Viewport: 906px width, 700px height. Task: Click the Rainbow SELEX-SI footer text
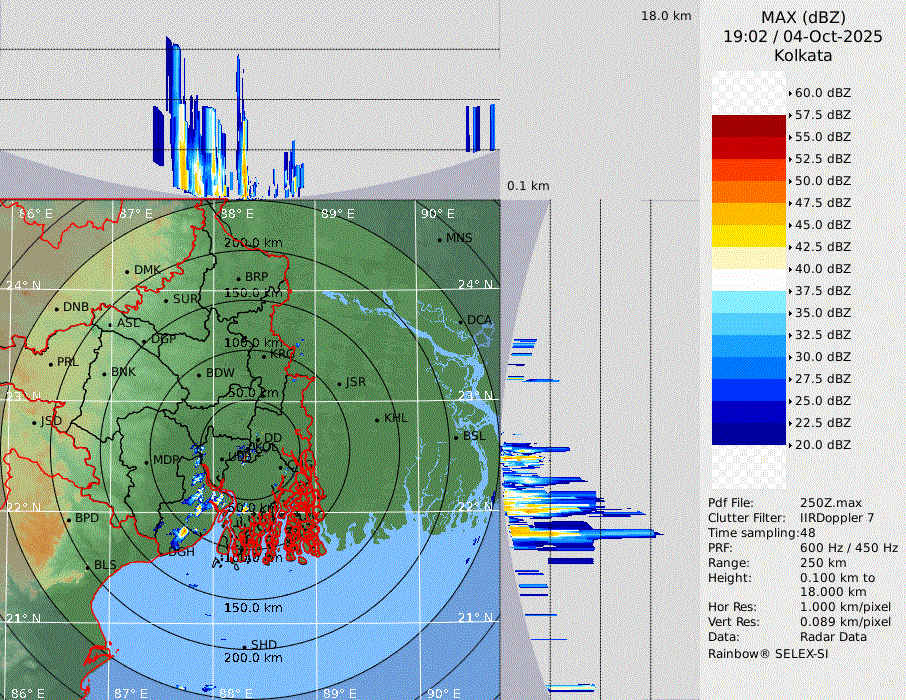point(768,653)
